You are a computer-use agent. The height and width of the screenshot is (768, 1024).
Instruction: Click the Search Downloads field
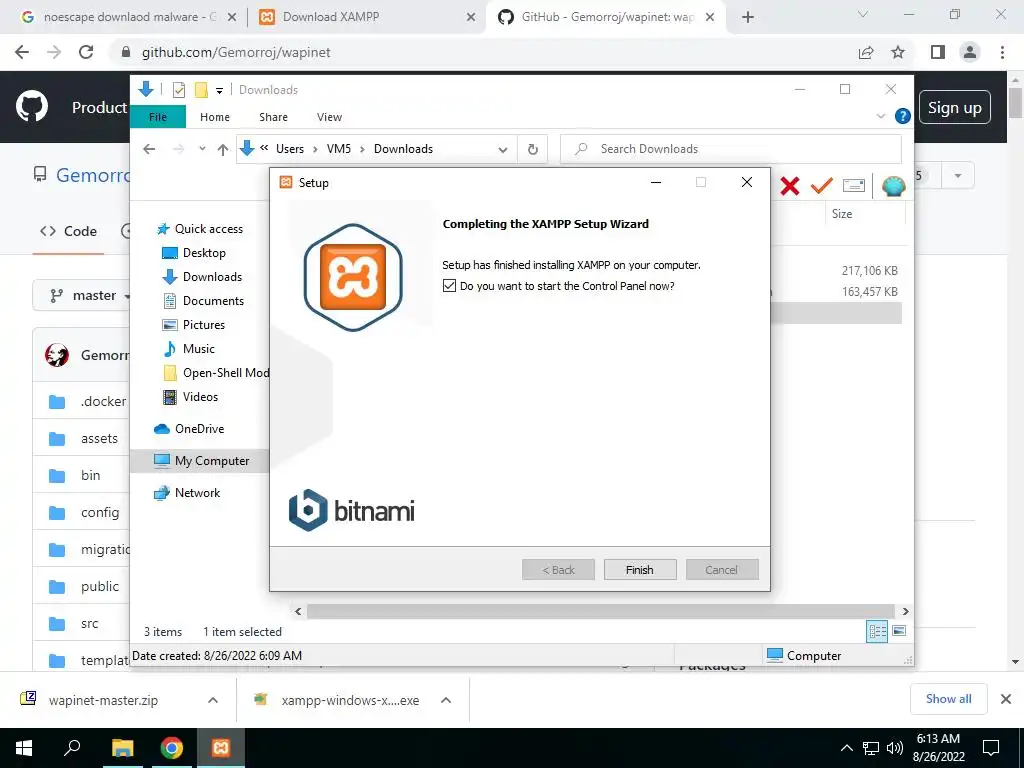click(731, 149)
